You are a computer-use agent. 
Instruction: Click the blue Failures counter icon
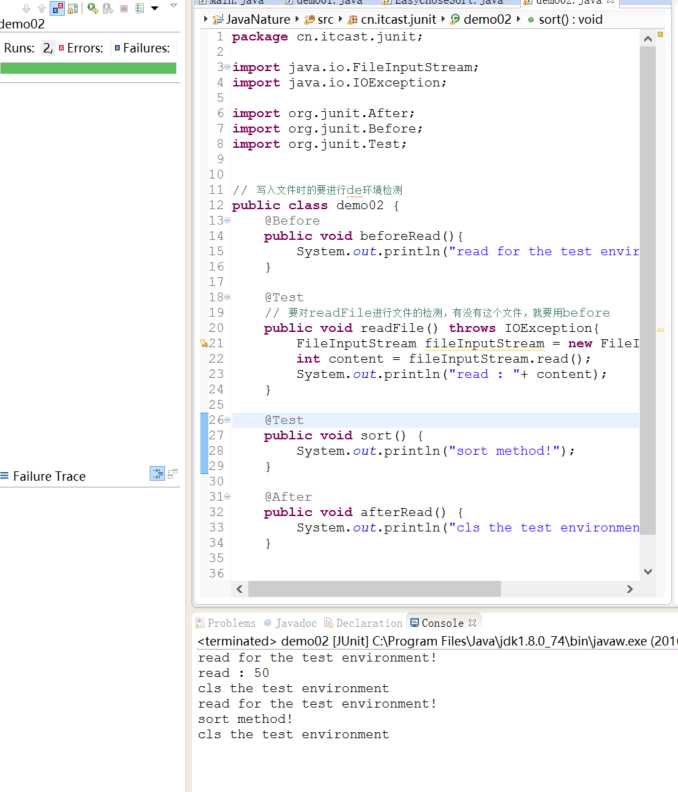click(117, 48)
